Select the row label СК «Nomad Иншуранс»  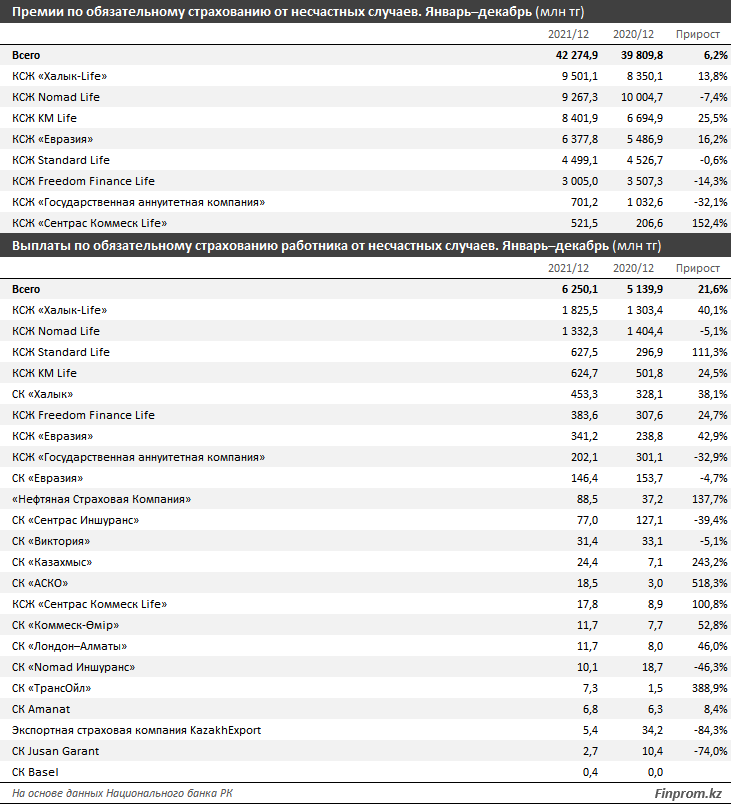pos(74,668)
